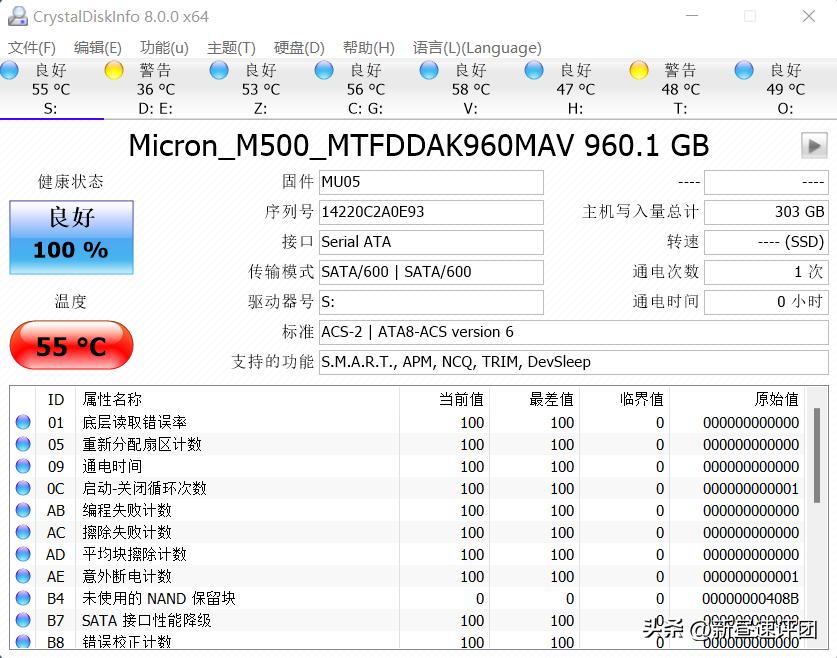Click the health icon for drive O:

(x=743, y=70)
